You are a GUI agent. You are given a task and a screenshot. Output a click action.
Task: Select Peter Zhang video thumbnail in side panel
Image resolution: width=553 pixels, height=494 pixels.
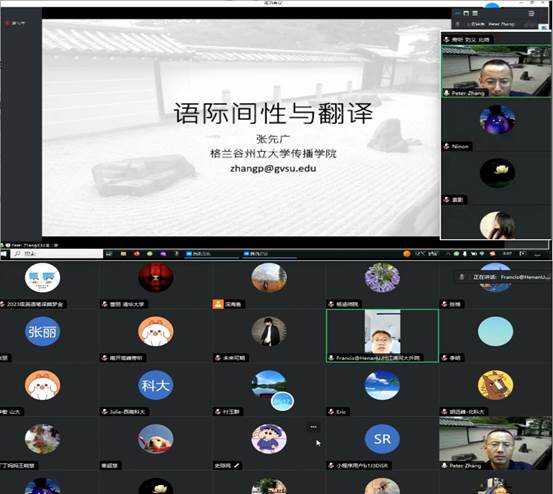click(x=496, y=71)
